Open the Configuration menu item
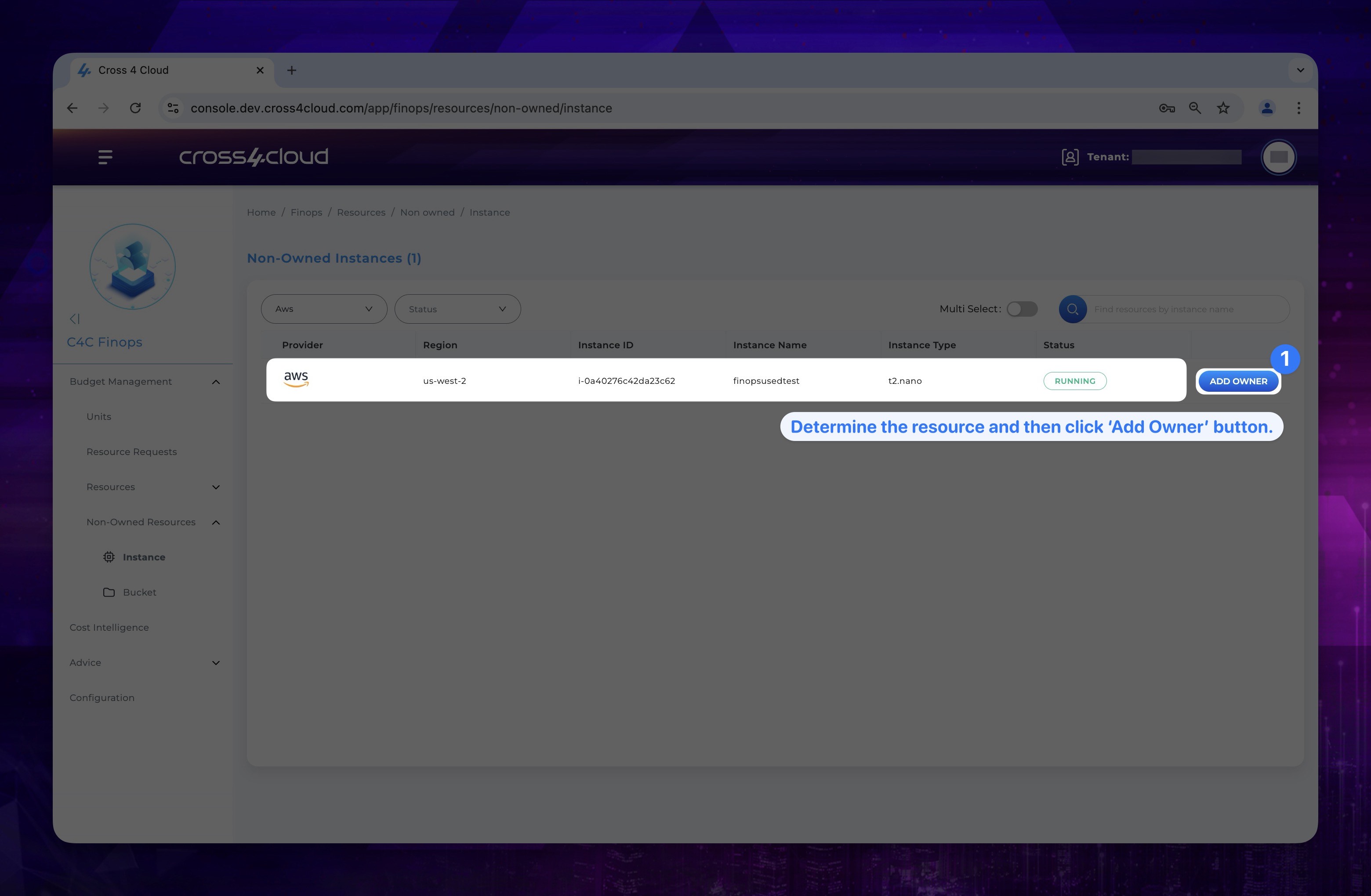Screen dimensions: 1371x896 [102, 698]
